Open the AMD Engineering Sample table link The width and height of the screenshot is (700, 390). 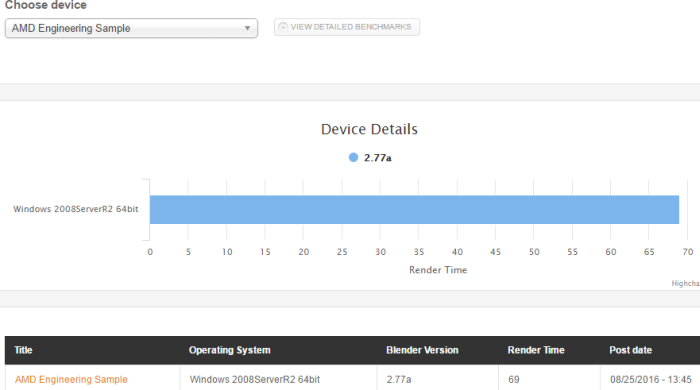click(71, 379)
